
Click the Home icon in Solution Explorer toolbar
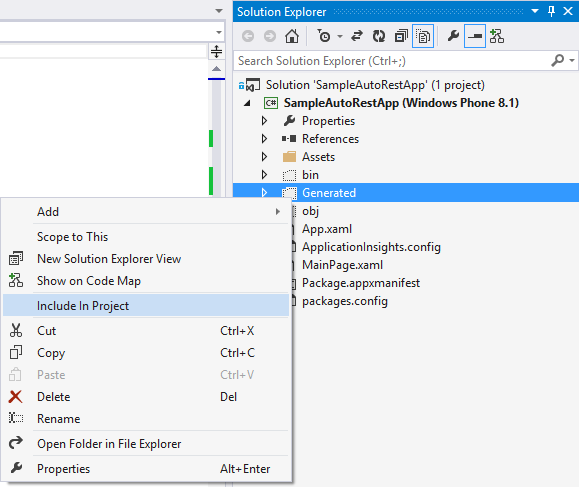click(292, 36)
